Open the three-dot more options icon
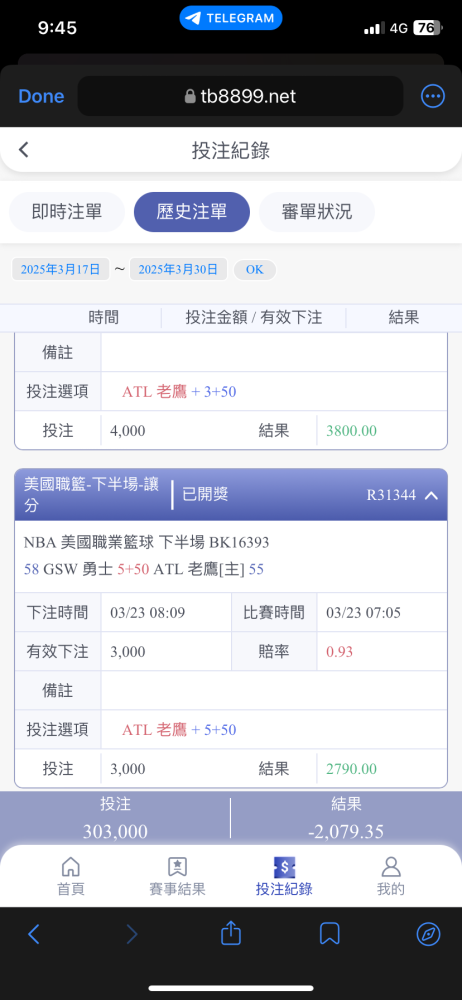This screenshot has width=462, height=1000. [433, 96]
